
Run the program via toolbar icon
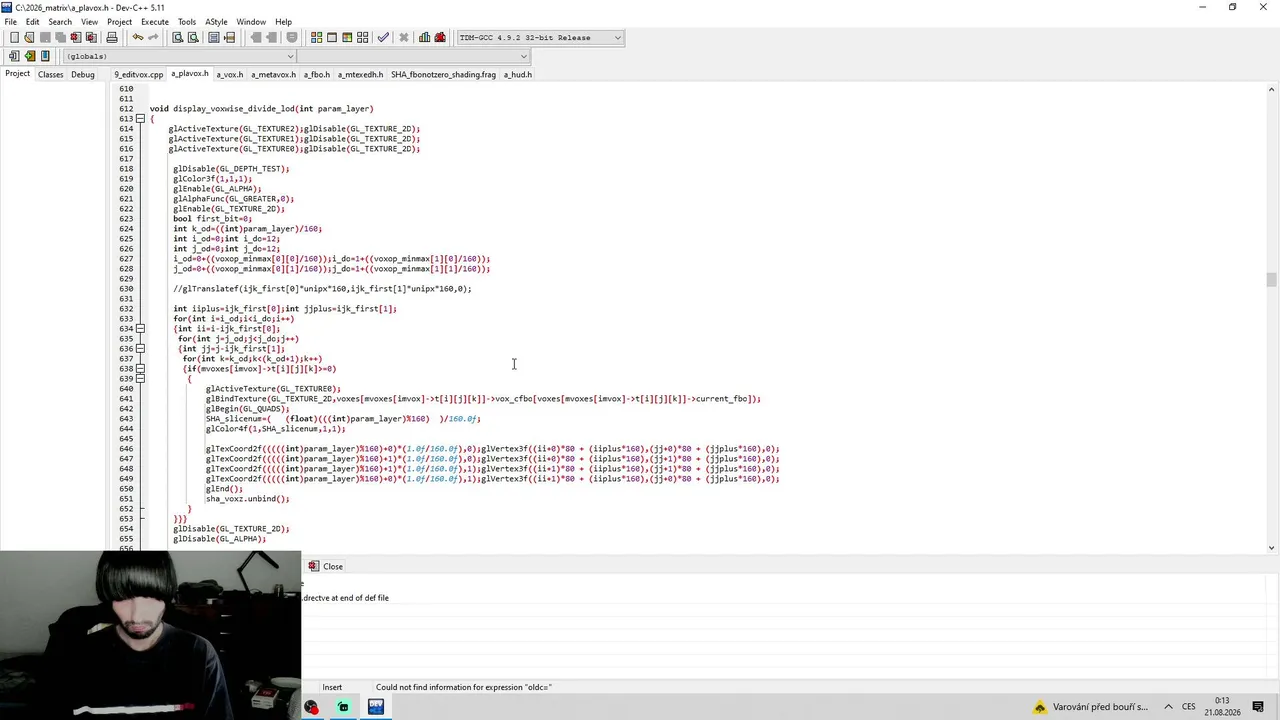[332, 38]
